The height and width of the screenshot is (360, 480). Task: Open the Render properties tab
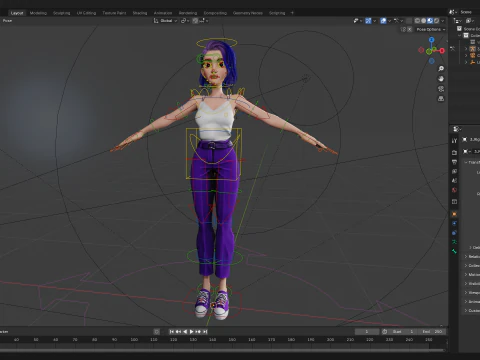[x=454, y=152]
